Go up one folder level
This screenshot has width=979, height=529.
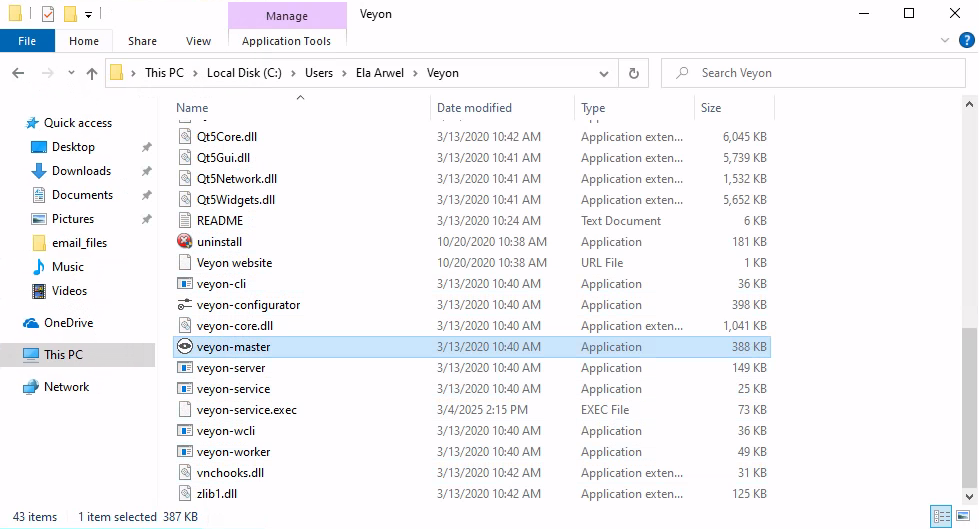point(92,73)
